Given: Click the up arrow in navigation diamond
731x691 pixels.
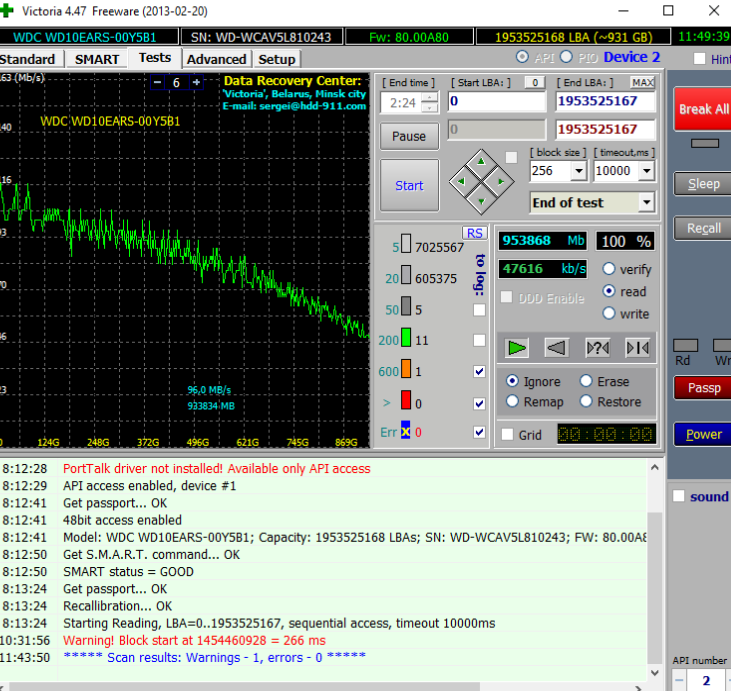Looking at the screenshot, I should coord(481,162).
